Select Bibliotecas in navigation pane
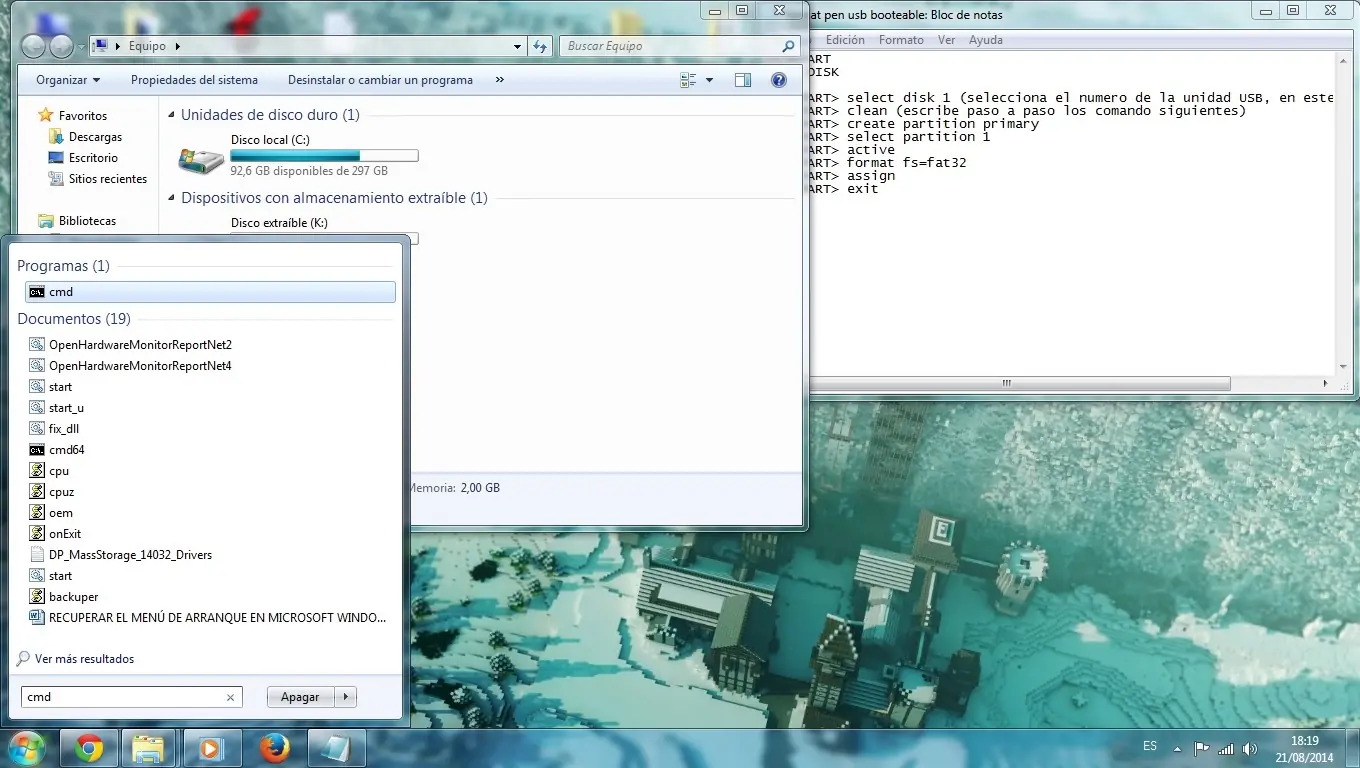 pos(87,221)
